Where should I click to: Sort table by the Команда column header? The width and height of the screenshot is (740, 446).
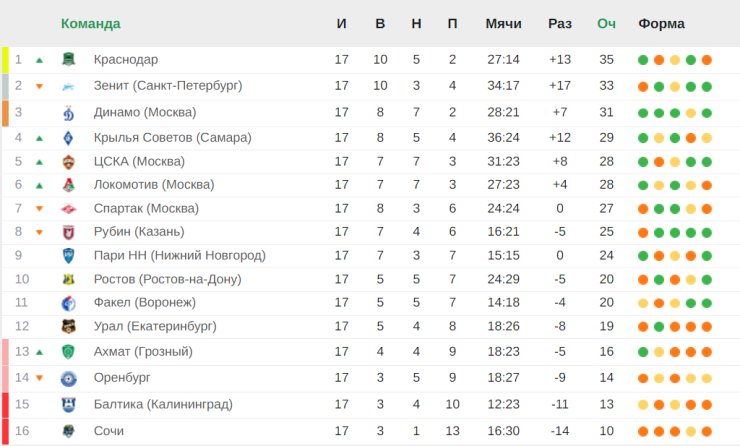(x=91, y=24)
